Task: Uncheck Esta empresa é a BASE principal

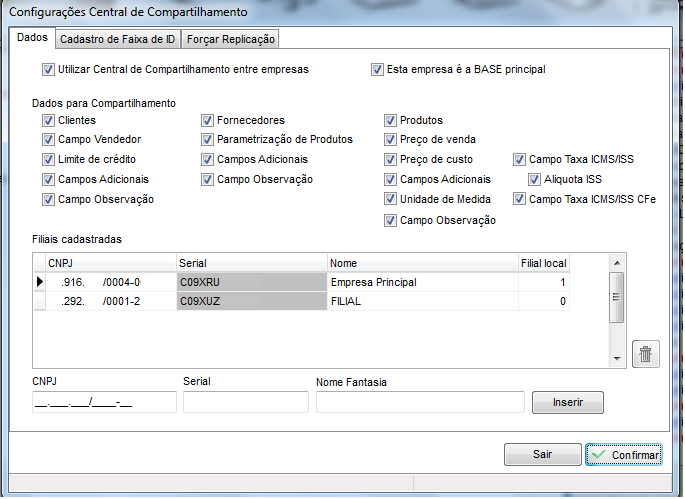Action: click(x=377, y=70)
